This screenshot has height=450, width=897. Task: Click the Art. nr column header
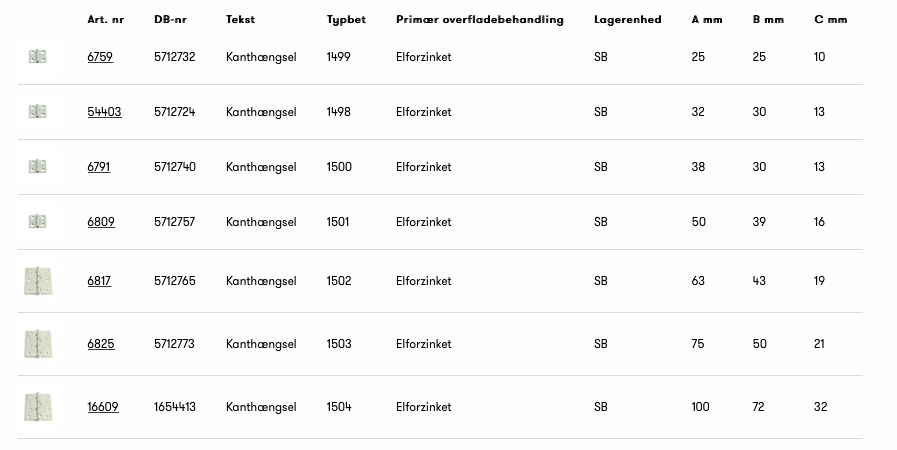click(105, 20)
